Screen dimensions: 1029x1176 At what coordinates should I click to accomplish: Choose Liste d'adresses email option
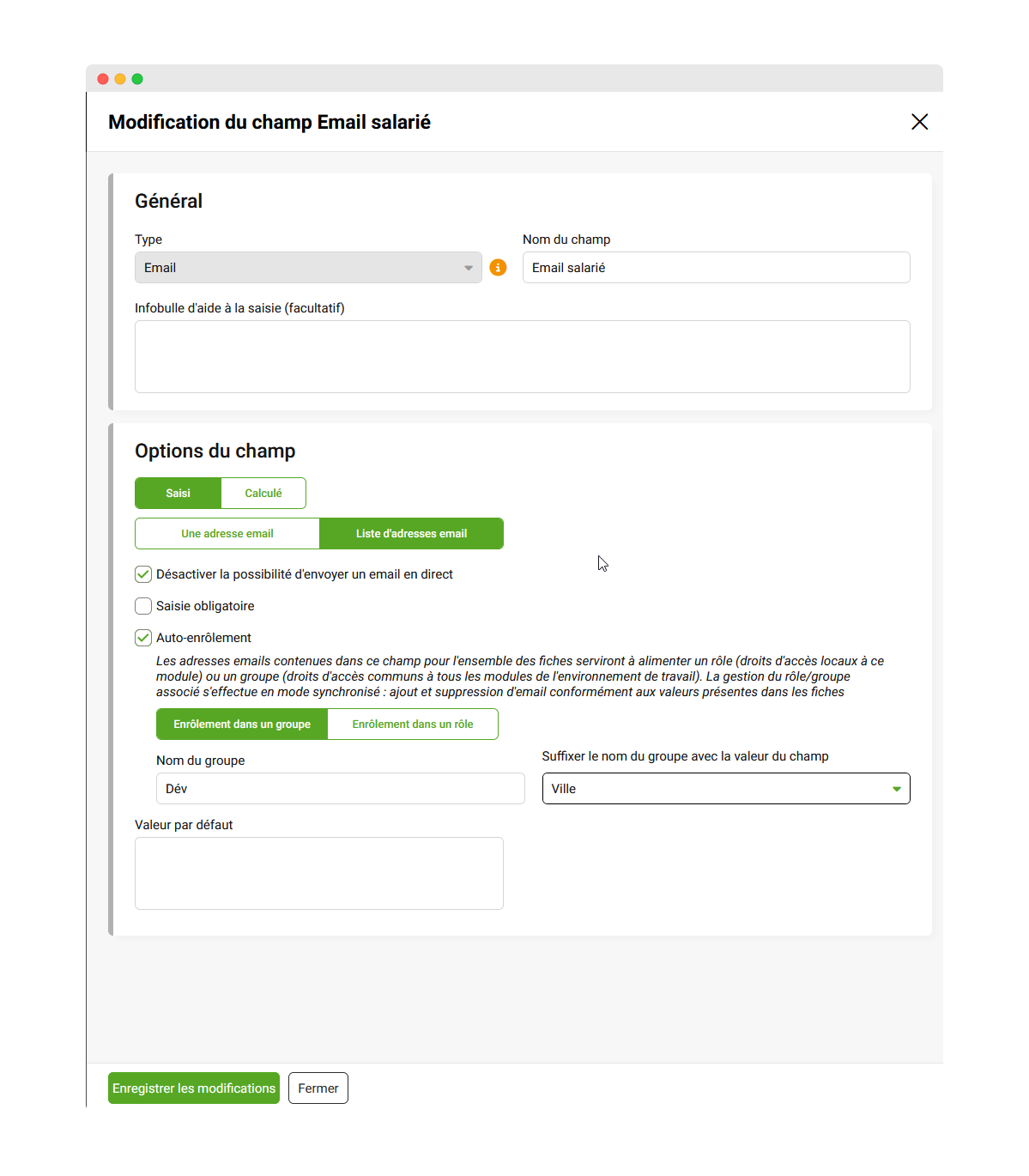(412, 534)
